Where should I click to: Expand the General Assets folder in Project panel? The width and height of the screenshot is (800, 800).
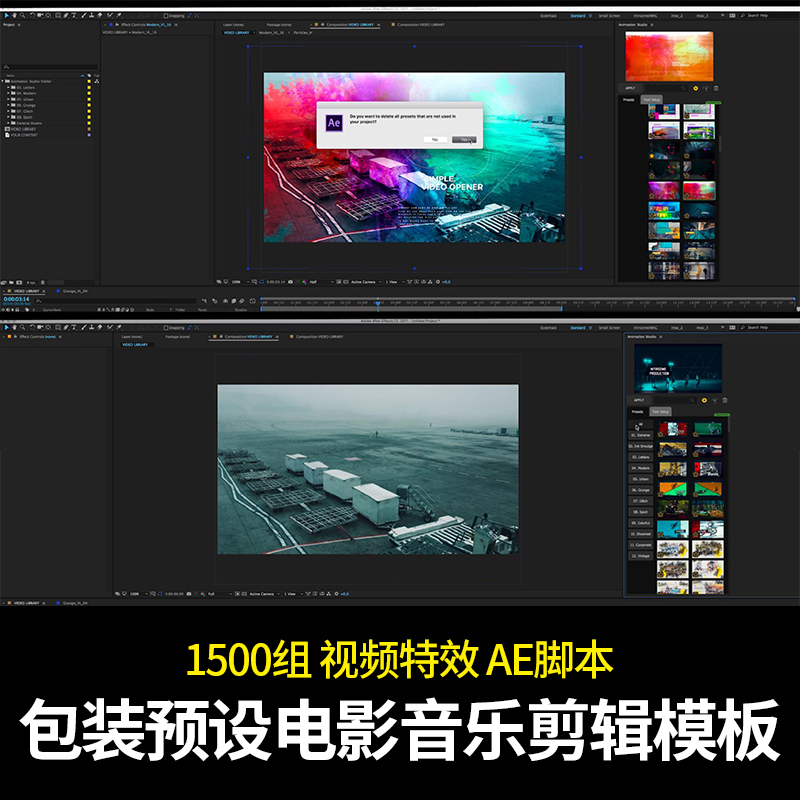8,123
